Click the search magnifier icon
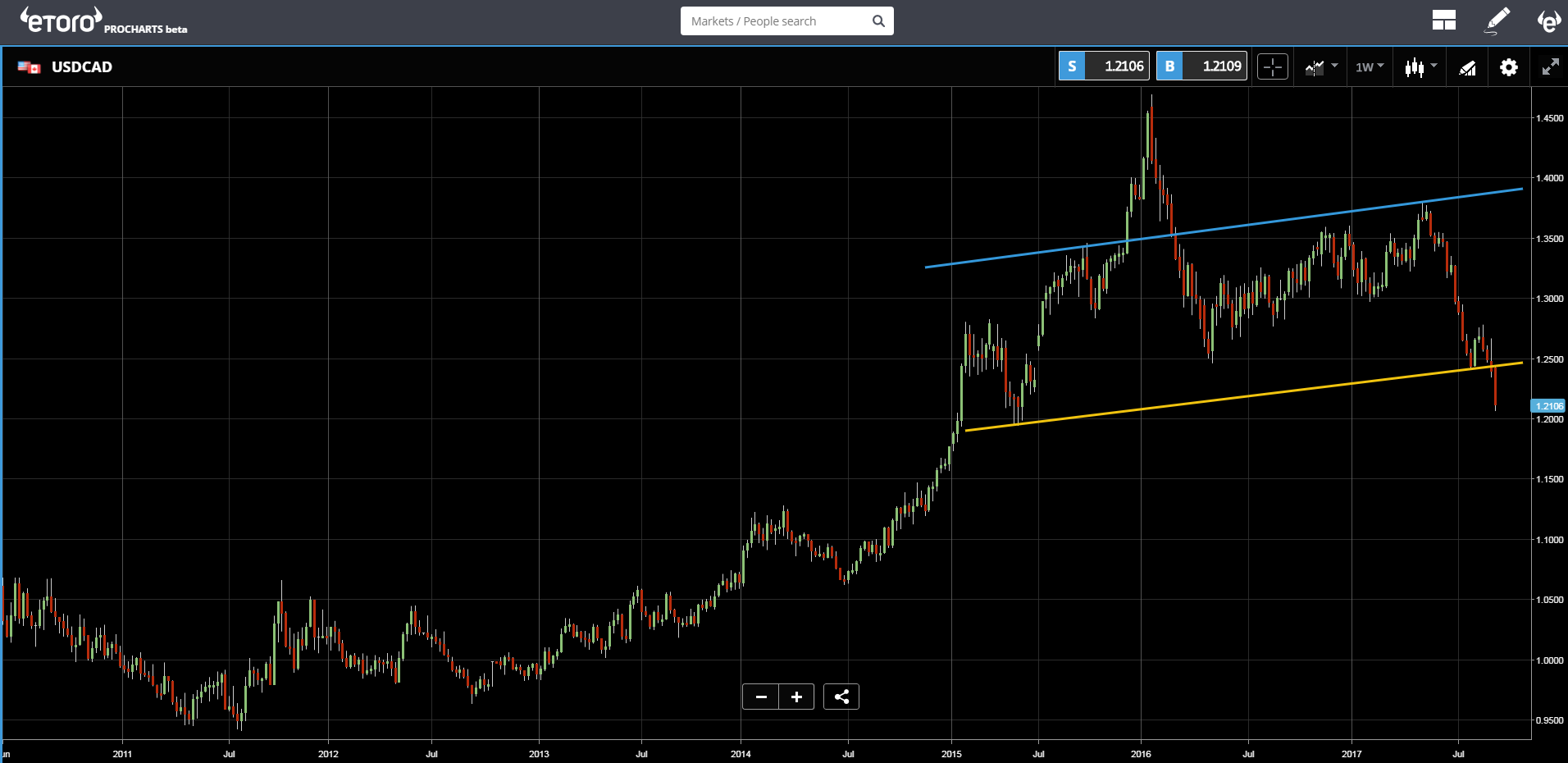The height and width of the screenshot is (763, 1568). click(x=878, y=21)
